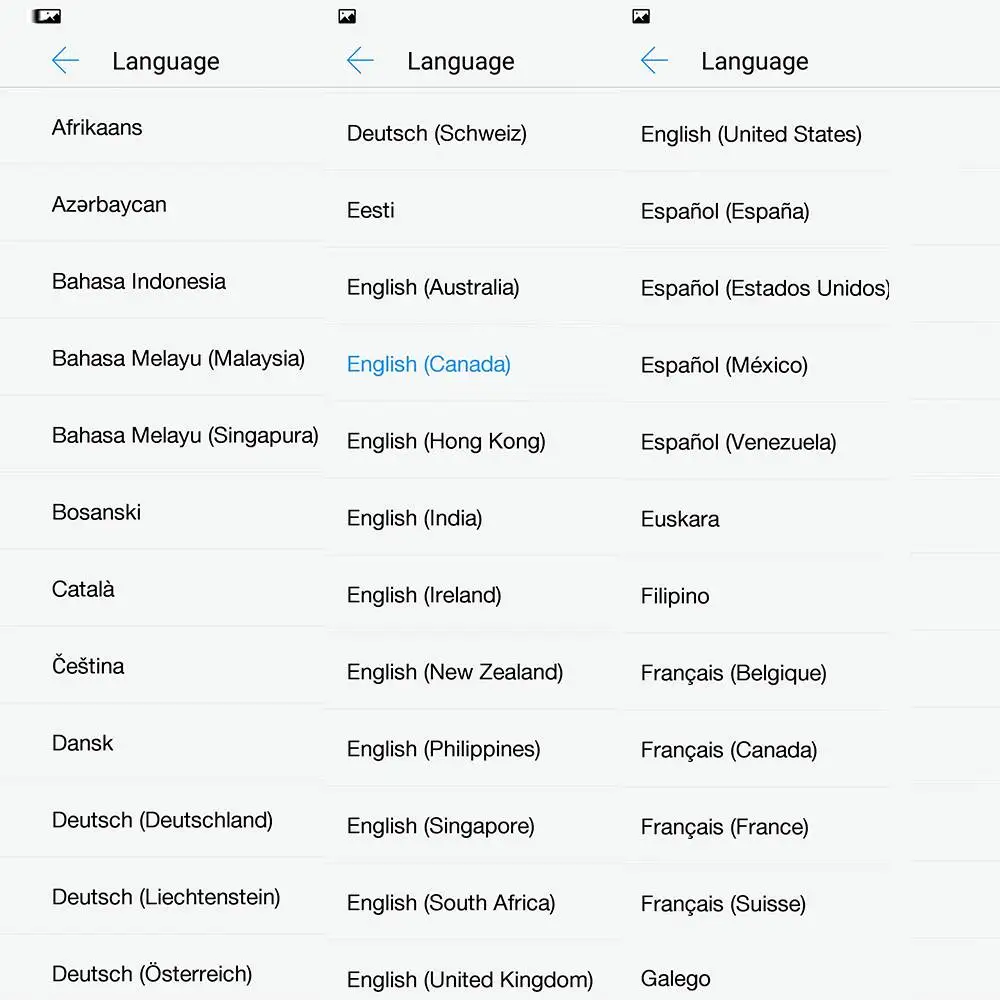The height and width of the screenshot is (1000, 1000).
Task: Tap image notification icon in first status bar
Action: [47, 16]
